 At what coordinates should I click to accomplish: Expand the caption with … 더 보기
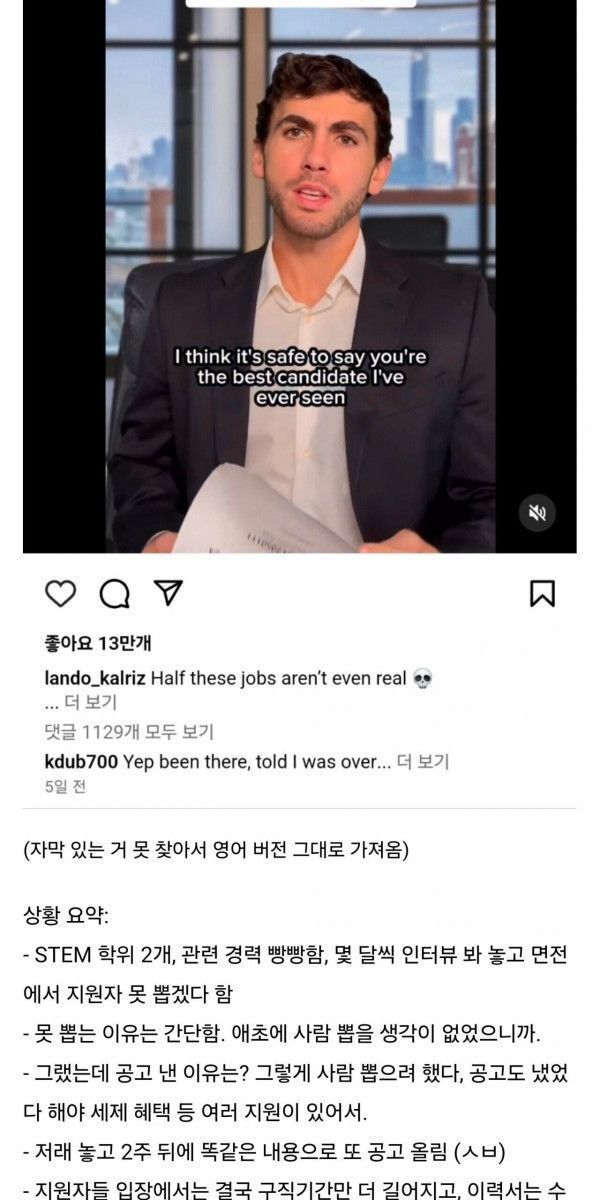[x=81, y=702]
